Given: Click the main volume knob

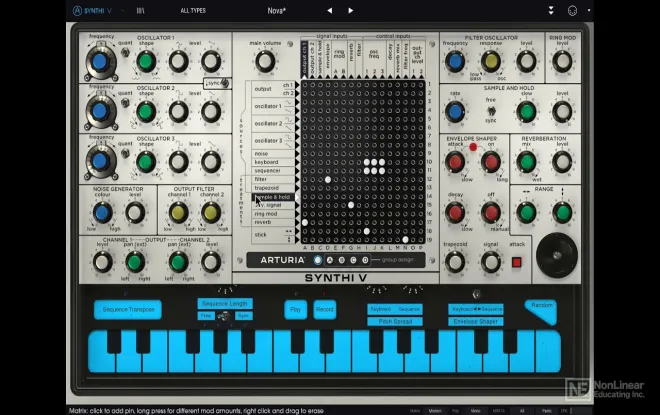Looking at the screenshot, I should 265,61.
